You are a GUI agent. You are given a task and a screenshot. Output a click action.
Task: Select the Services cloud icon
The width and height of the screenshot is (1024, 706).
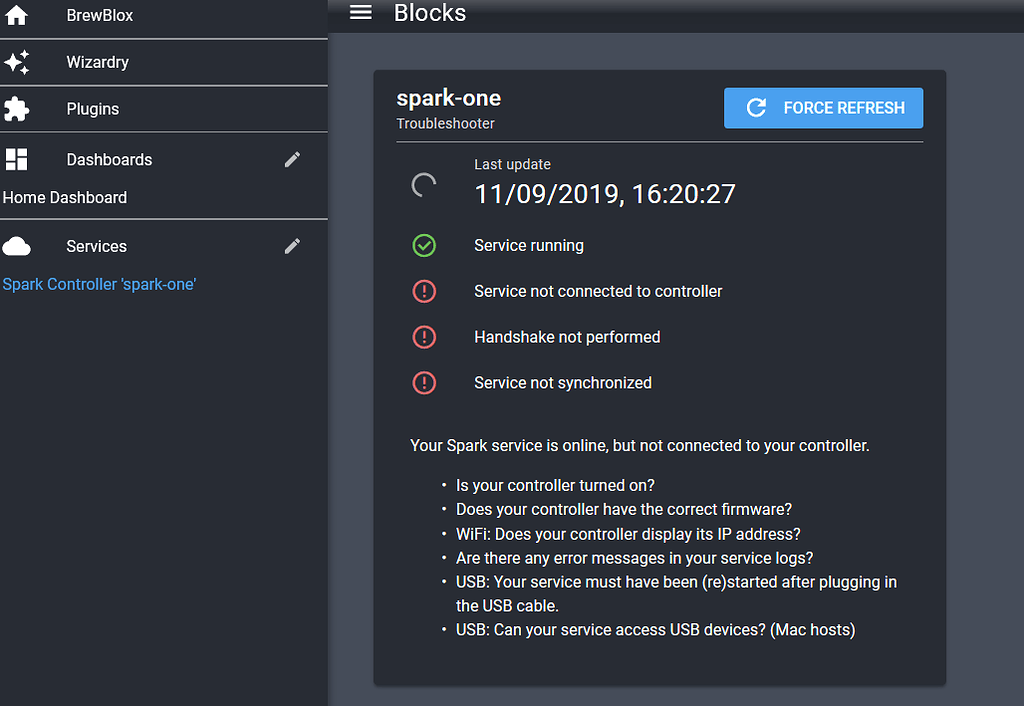(15, 245)
